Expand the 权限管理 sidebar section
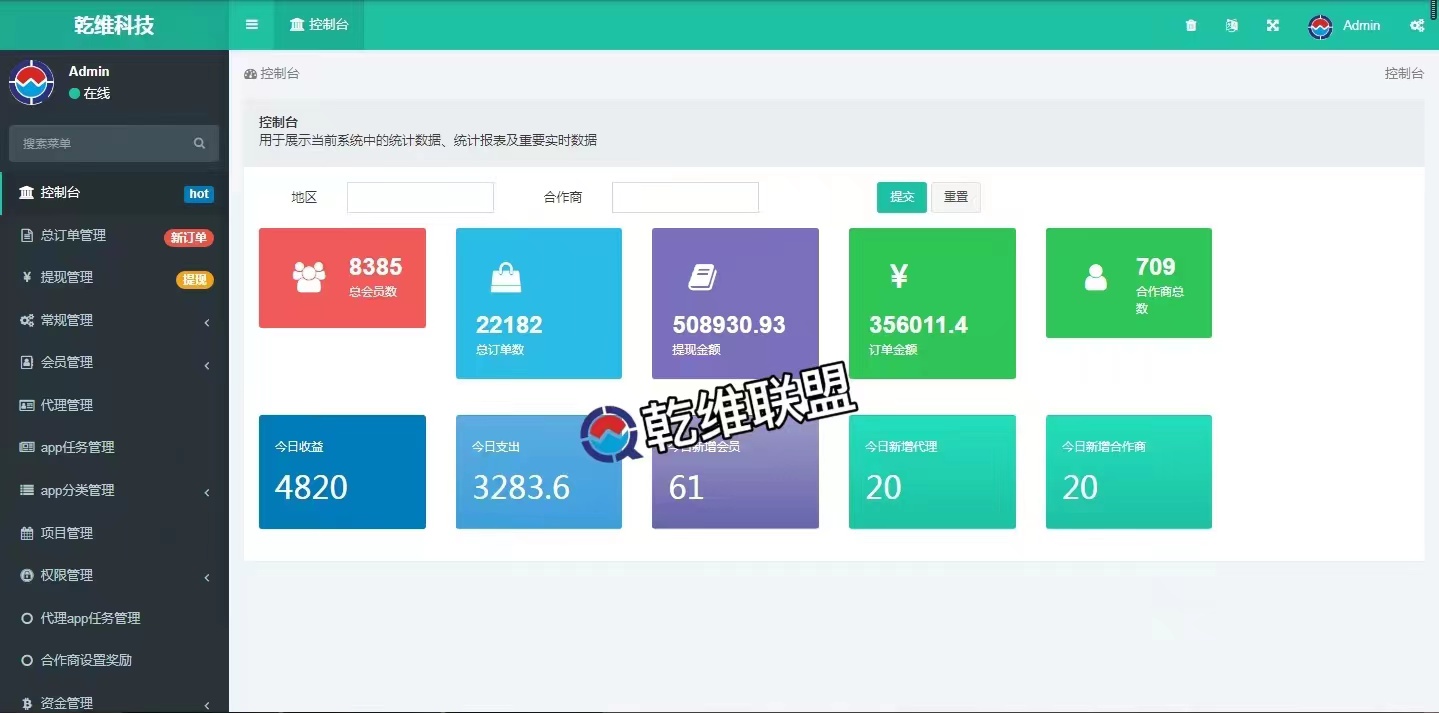1439x713 pixels. tap(114, 576)
